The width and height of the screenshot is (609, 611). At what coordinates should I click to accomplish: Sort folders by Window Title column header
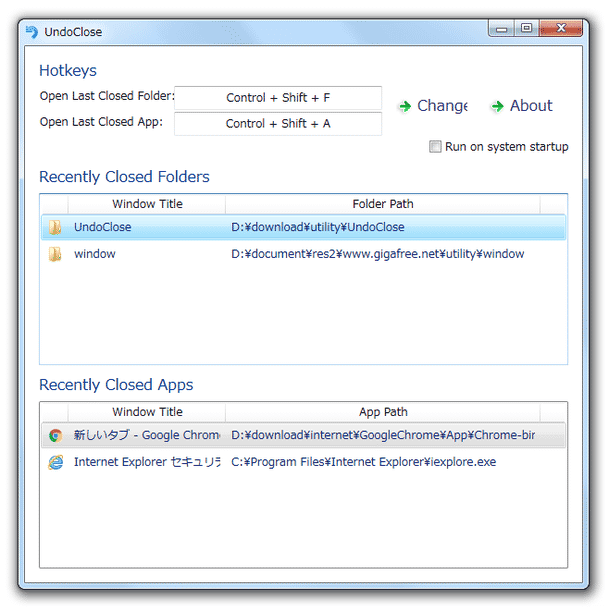point(147,204)
